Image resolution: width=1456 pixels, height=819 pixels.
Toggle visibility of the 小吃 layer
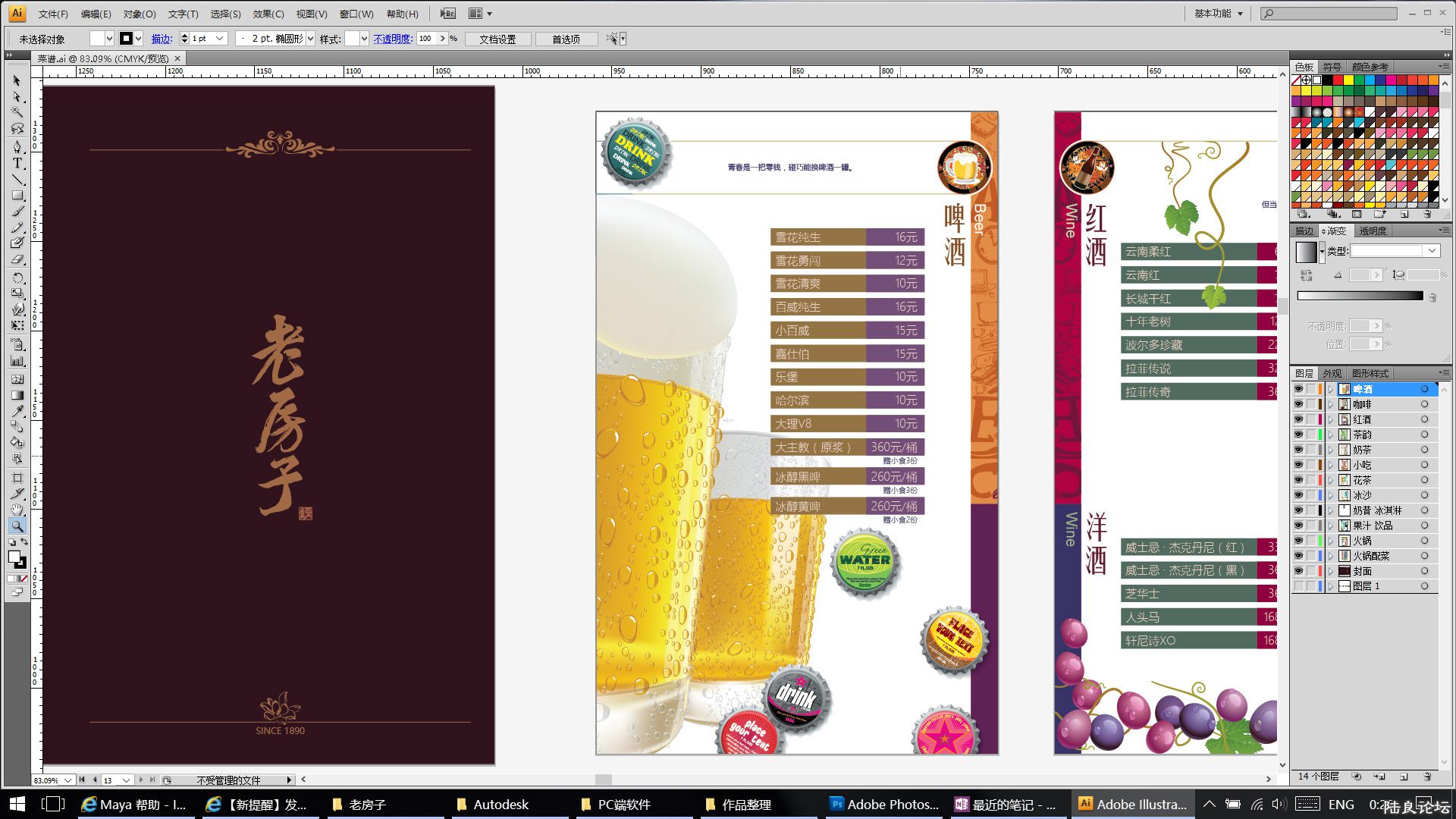1298,465
